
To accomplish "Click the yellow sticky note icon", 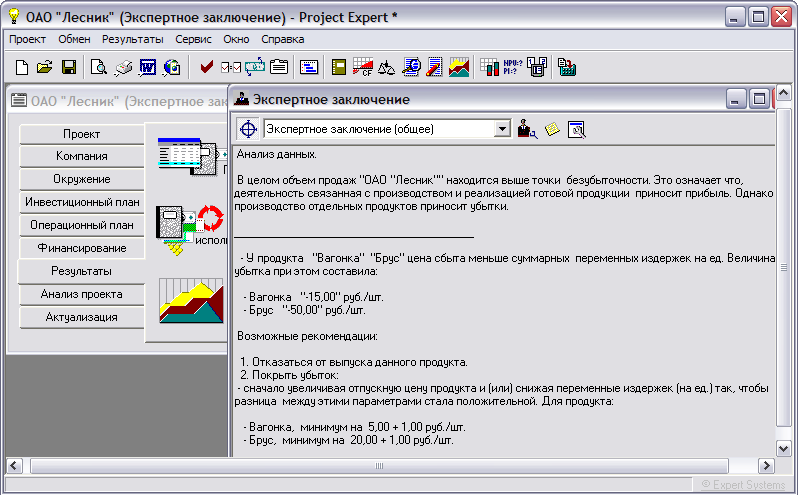I will (x=552, y=129).
